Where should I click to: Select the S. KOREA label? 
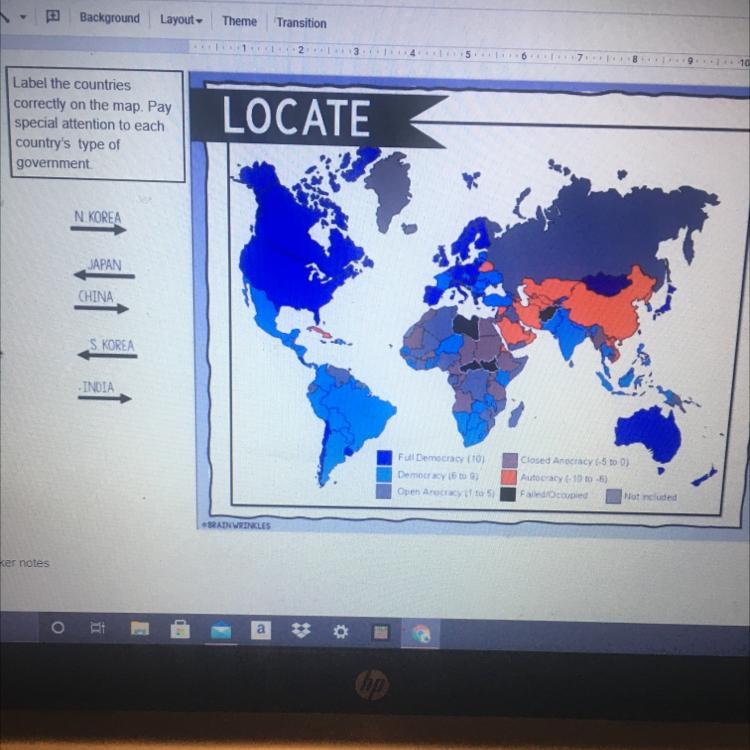pyautogui.click(x=112, y=345)
